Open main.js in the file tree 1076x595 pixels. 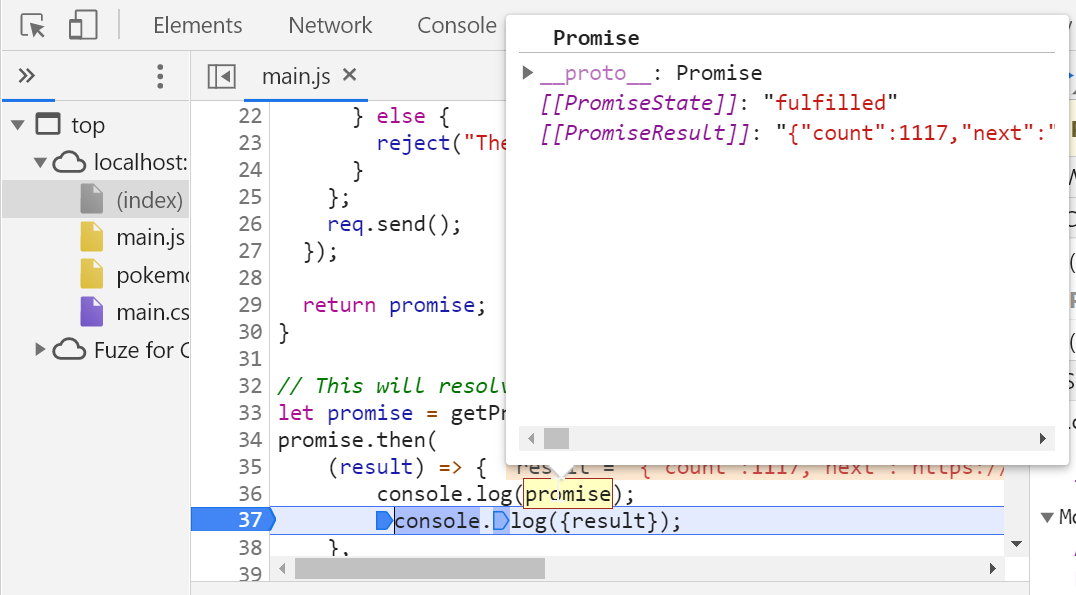[150, 237]
